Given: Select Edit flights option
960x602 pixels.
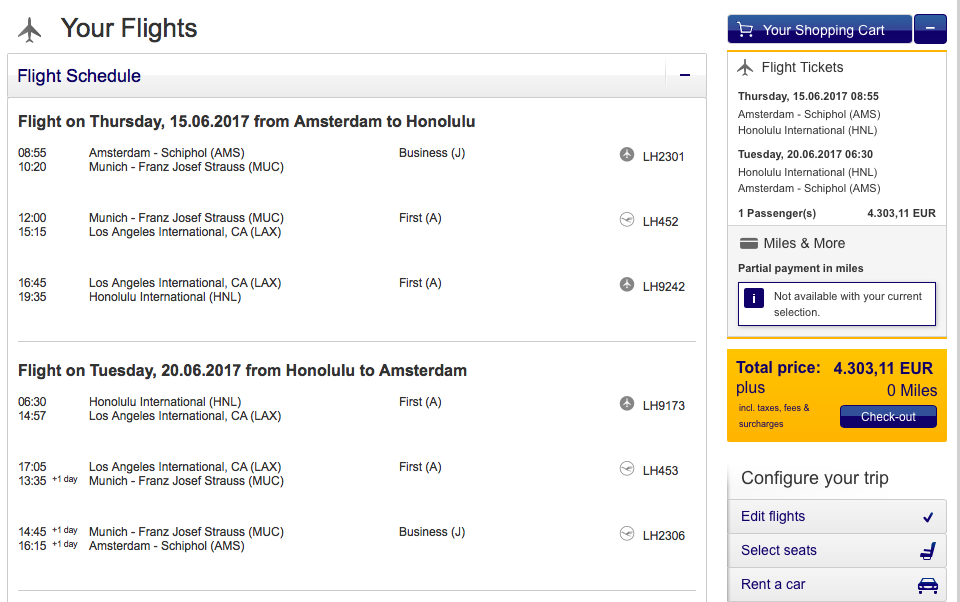Looking at the screenshot, I should tap(837, 517).
